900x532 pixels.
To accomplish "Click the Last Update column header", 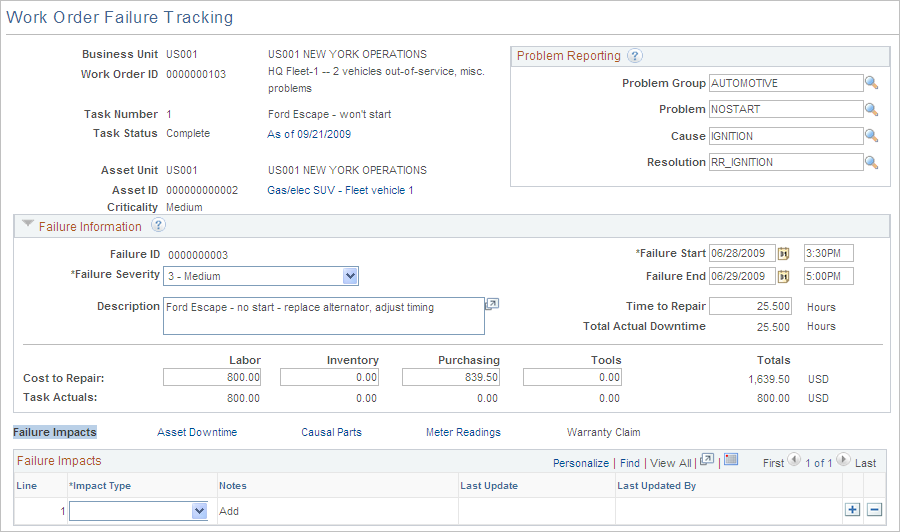I will point(489,486).
